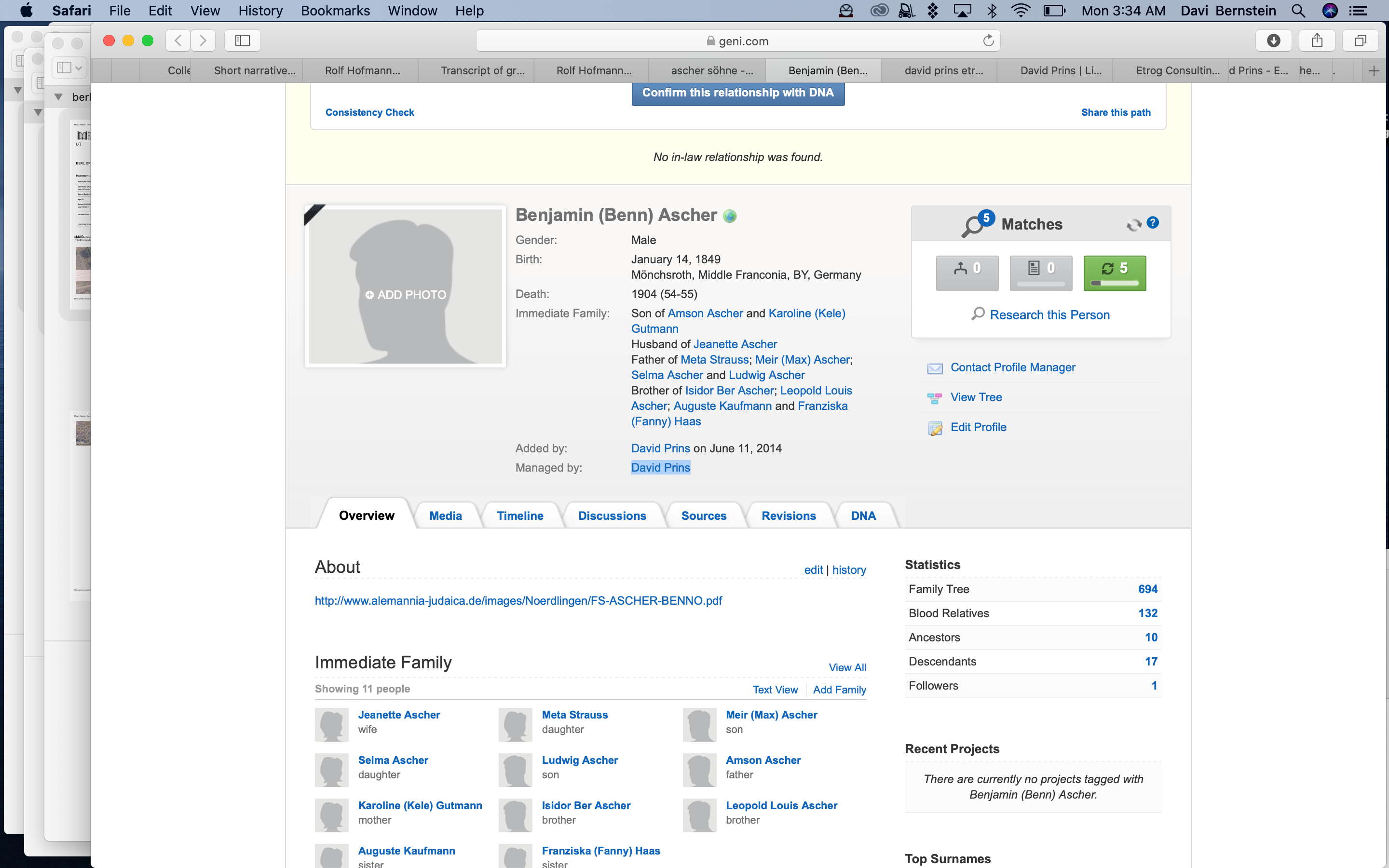The image size is (1389, 868).
Task: Click the geni.com address bar field
Action: pyautogui.click(x=737, y=41)
